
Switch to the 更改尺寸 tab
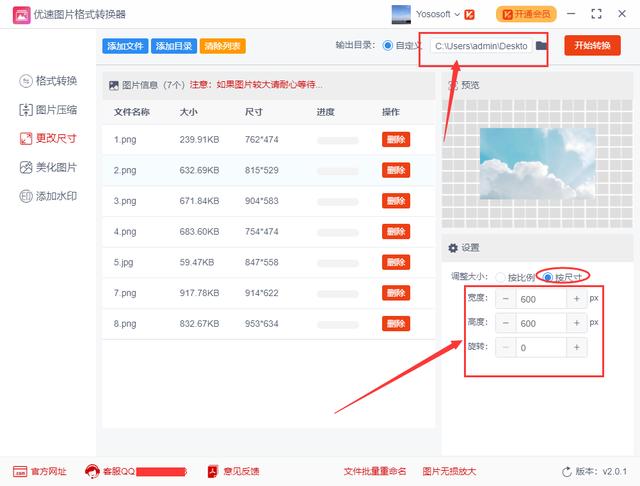tap(48, 139)
